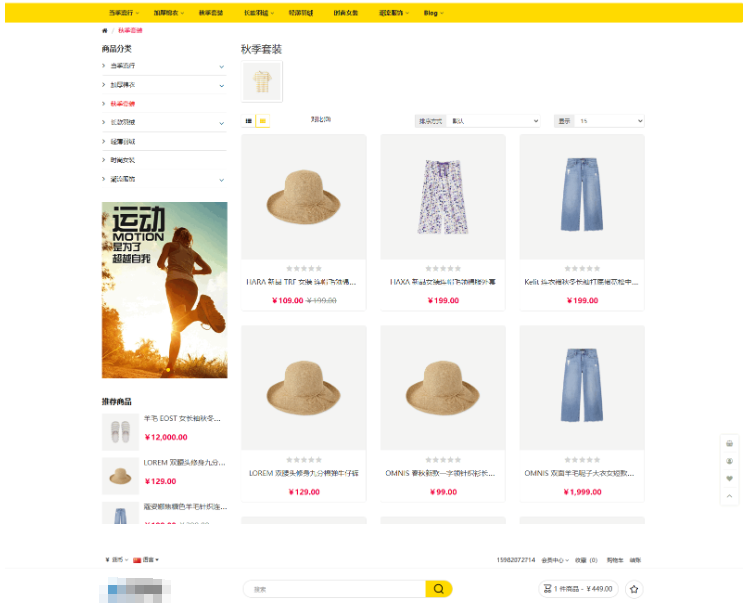Click the China flag language icon
The width and height of the screenshot is (751, 611).
137,560
